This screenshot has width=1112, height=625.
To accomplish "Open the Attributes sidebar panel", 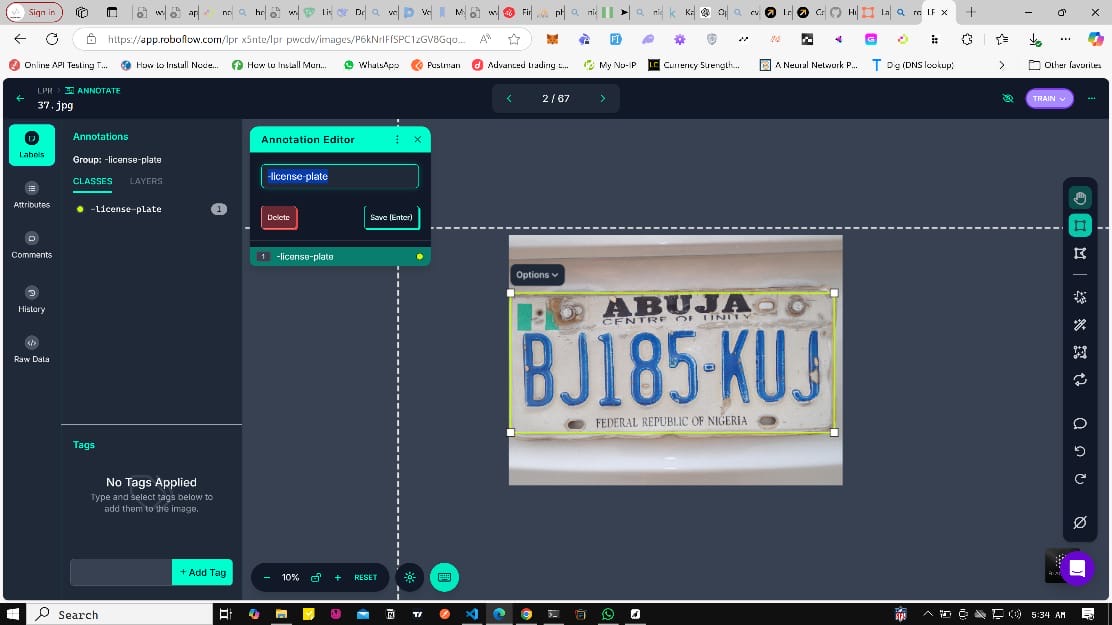I will (31, 194).
